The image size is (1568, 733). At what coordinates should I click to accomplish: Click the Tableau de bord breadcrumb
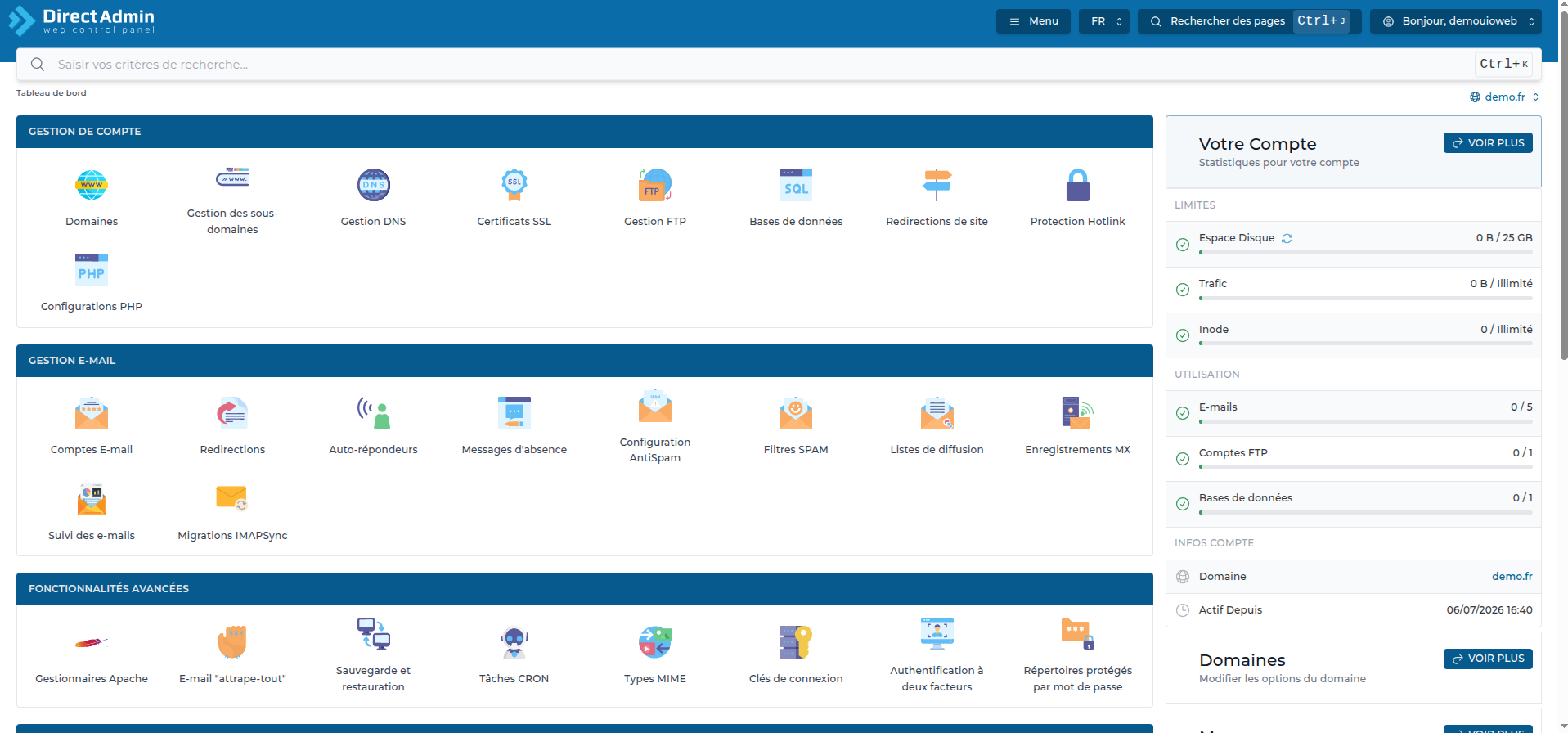pos(51,93)
